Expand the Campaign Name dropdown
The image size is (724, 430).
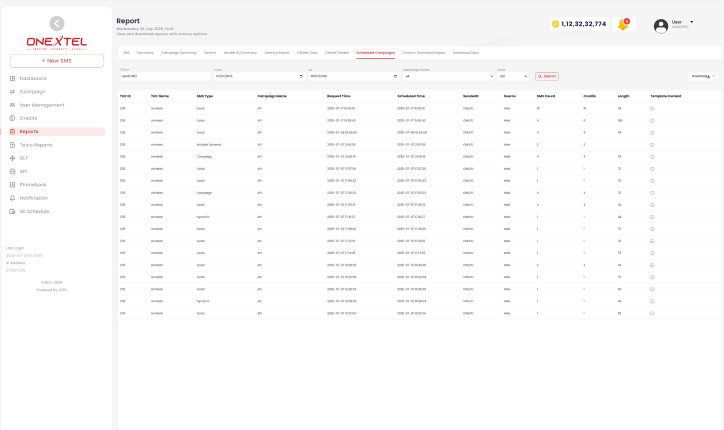point(447,76)
